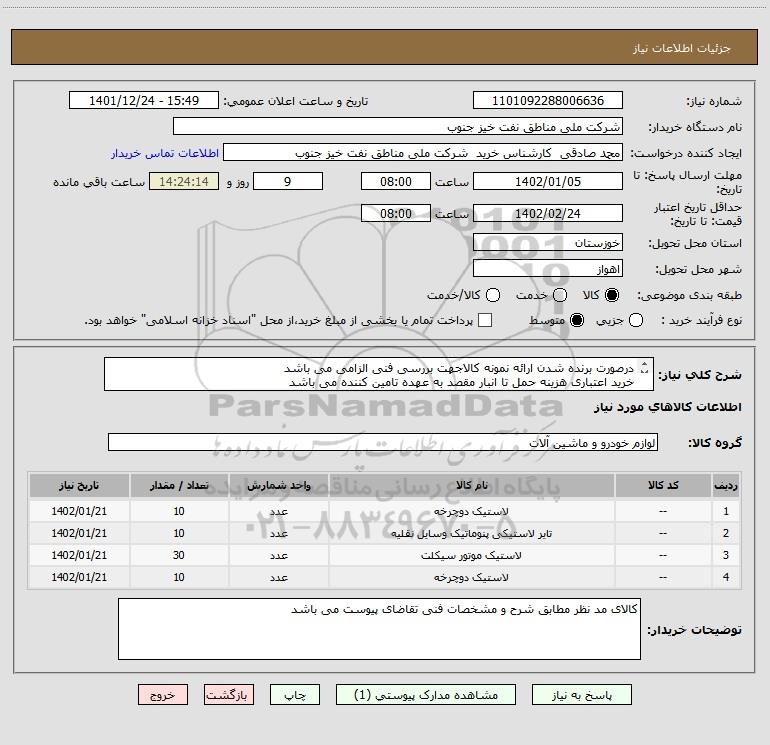Click 'لاستیک موتور سیکلت' item name
770x745 pixels.
pyautogui.click(x=471, y=555)
